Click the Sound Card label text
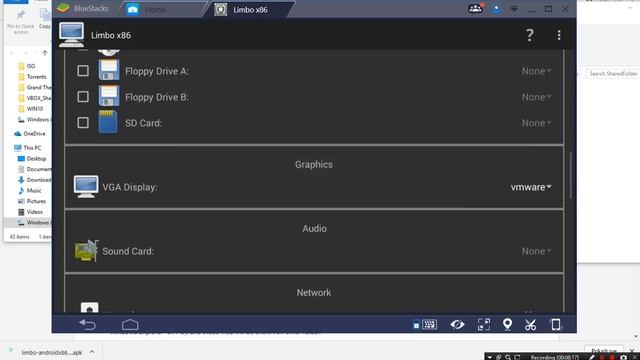The width and height of the screenshot is (640, 360). point(128,251)
